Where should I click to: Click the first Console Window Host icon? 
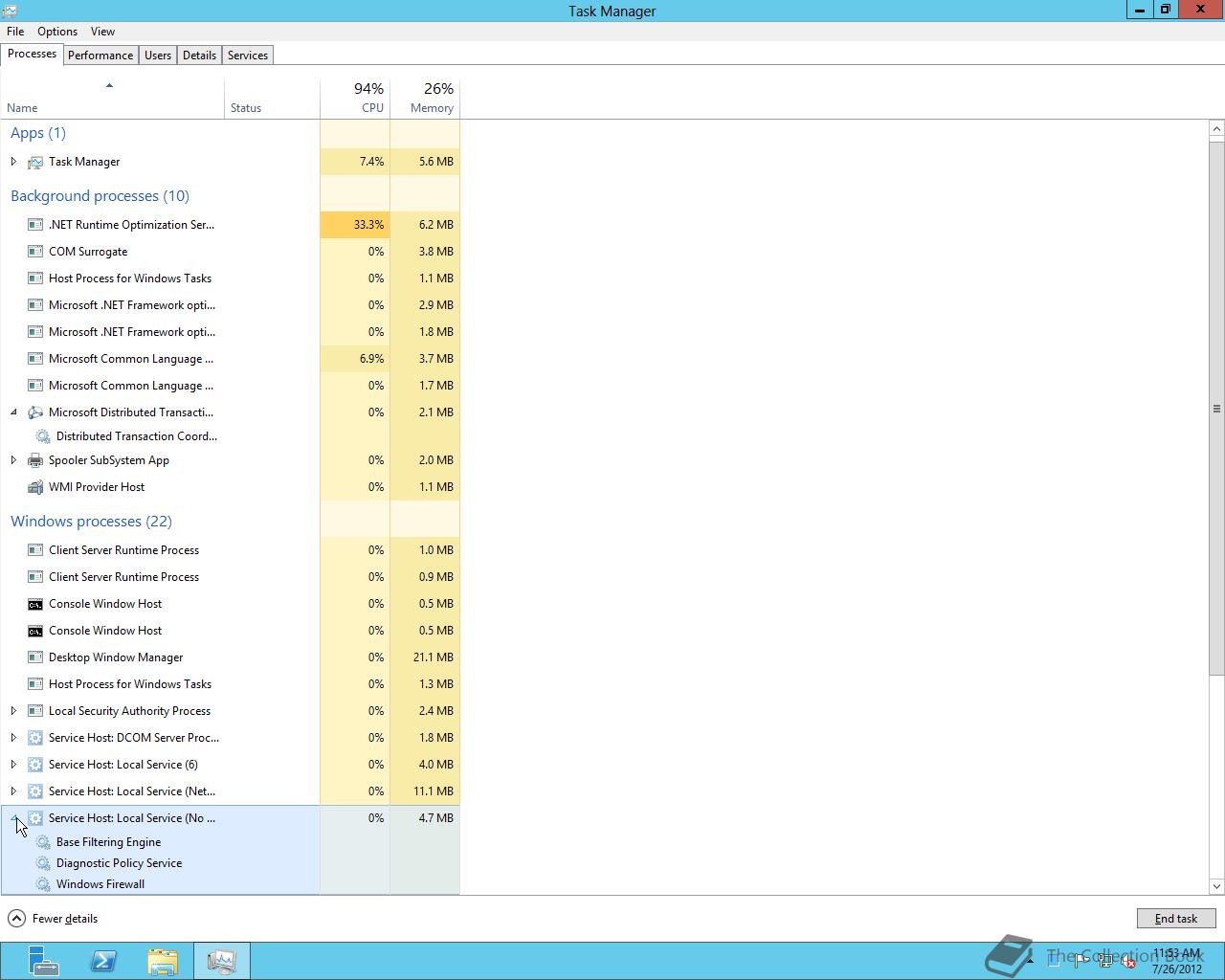[35, 604]
